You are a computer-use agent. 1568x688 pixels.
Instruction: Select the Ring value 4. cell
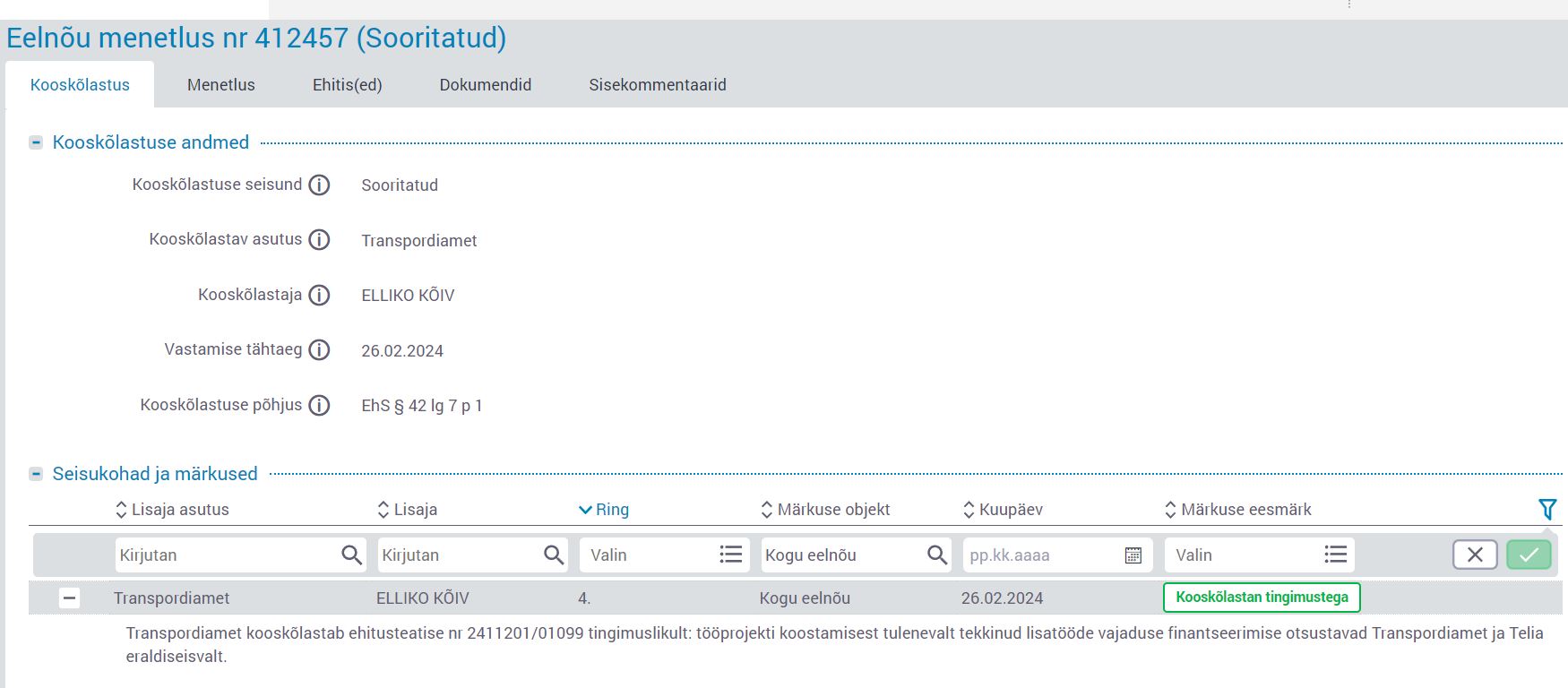pyautogui.click(x=584, y=598)
